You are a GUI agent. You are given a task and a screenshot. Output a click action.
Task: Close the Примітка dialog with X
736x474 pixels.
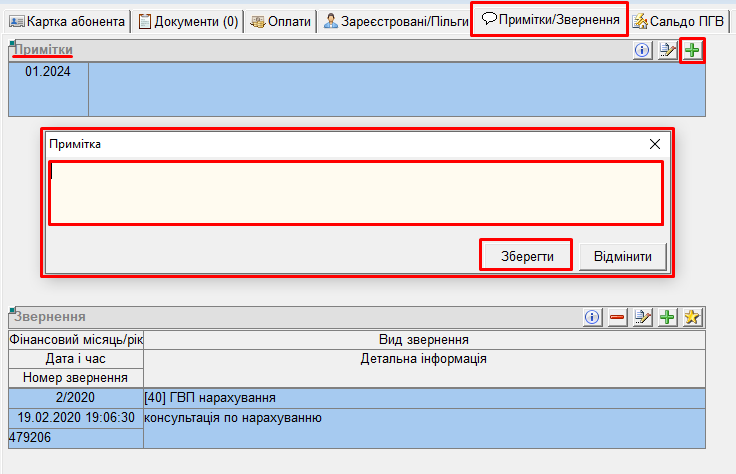pos(655,144)
